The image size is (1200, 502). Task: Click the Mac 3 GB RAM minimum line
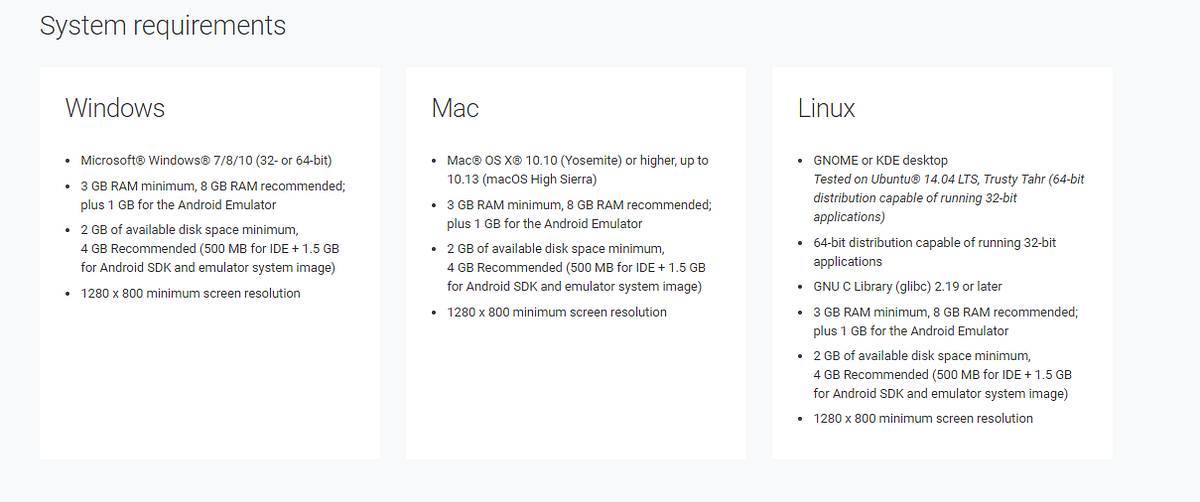(x=579, y=214)
